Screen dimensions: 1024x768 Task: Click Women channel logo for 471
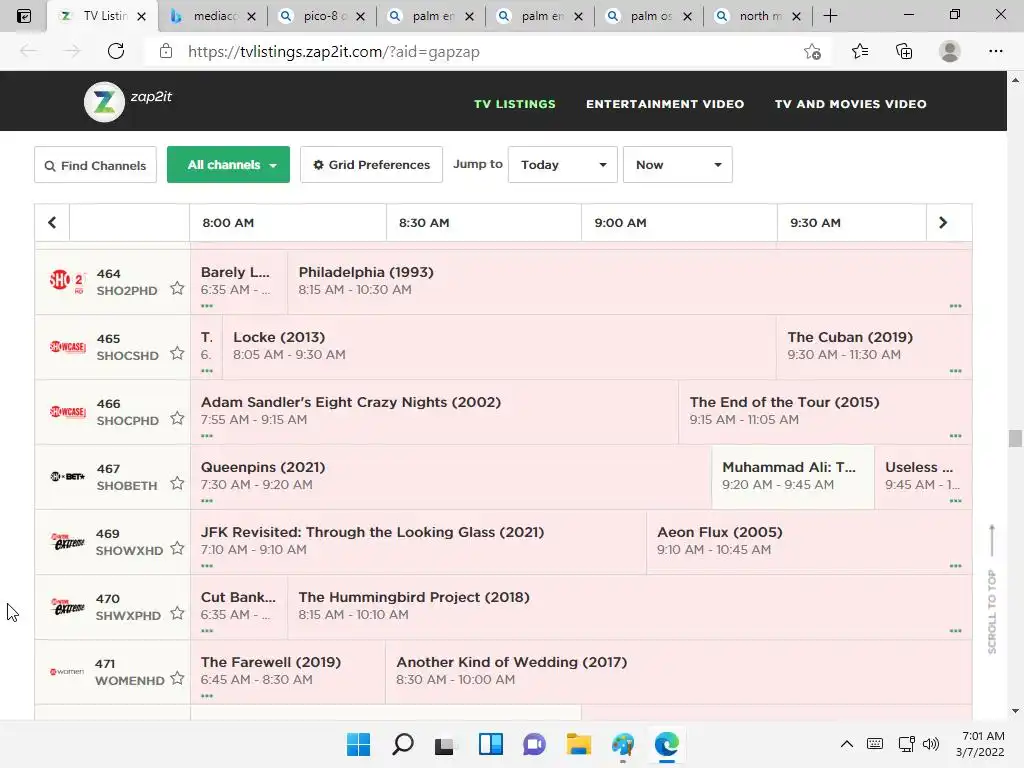coord(67,671)
